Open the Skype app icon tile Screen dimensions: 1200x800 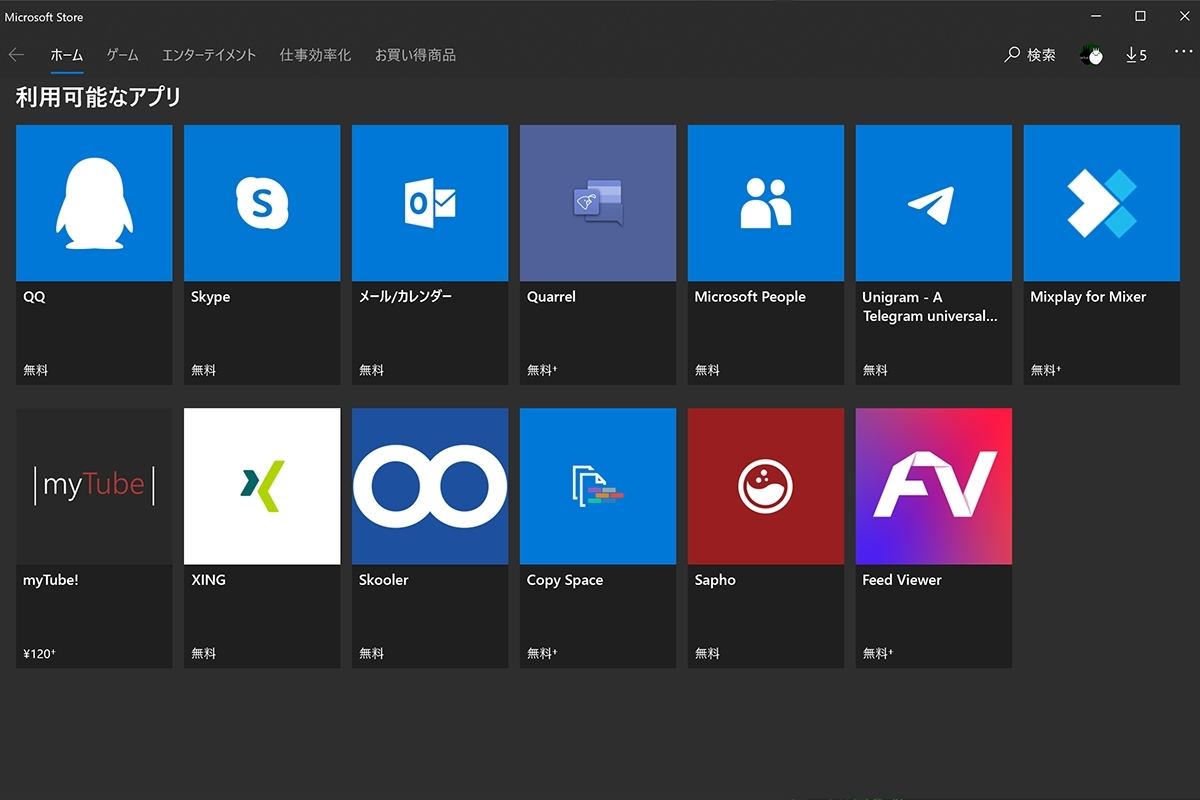(x=262, y=203)
